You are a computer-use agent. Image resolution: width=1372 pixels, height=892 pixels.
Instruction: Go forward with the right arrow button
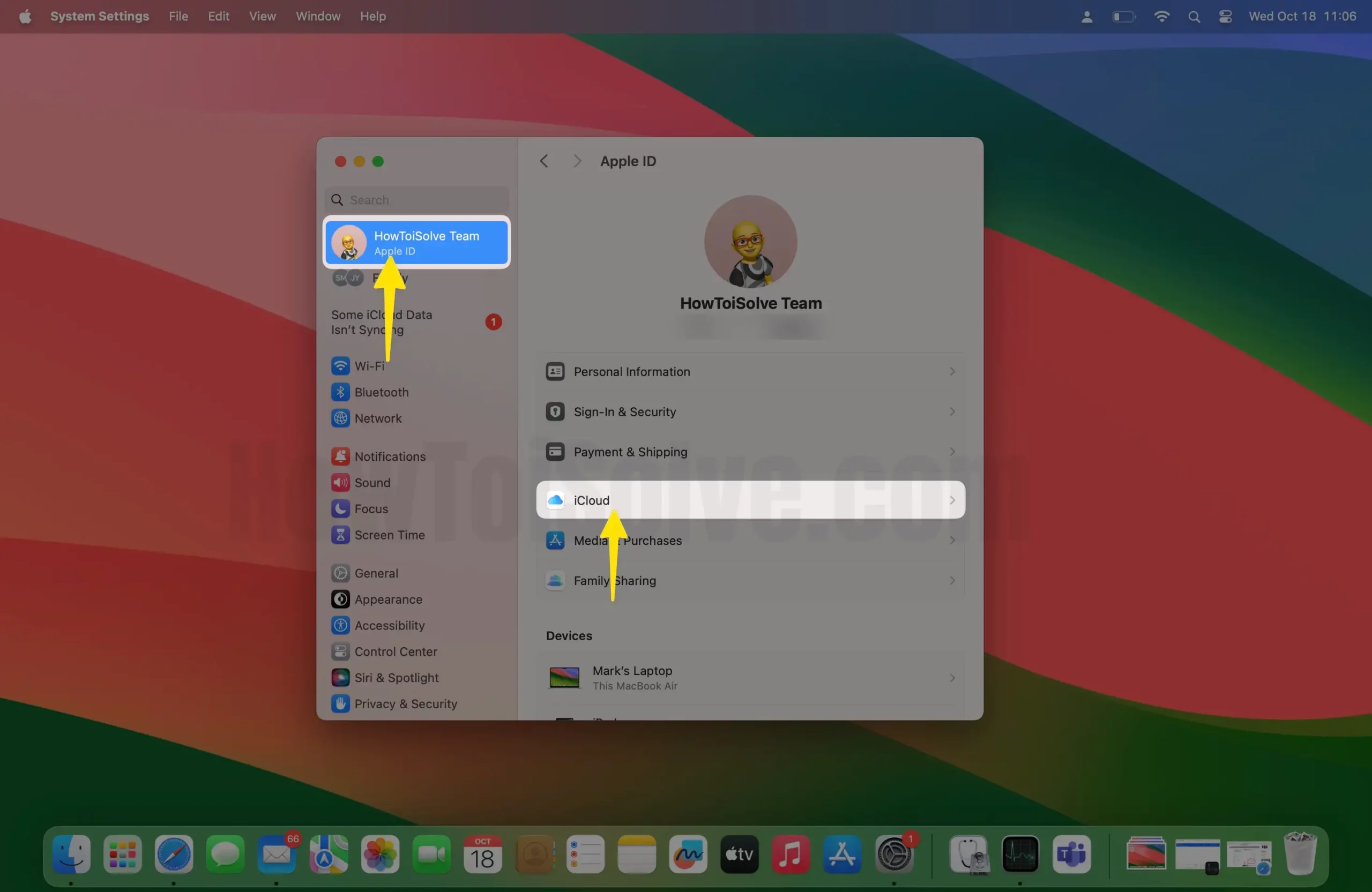[577, 161]
